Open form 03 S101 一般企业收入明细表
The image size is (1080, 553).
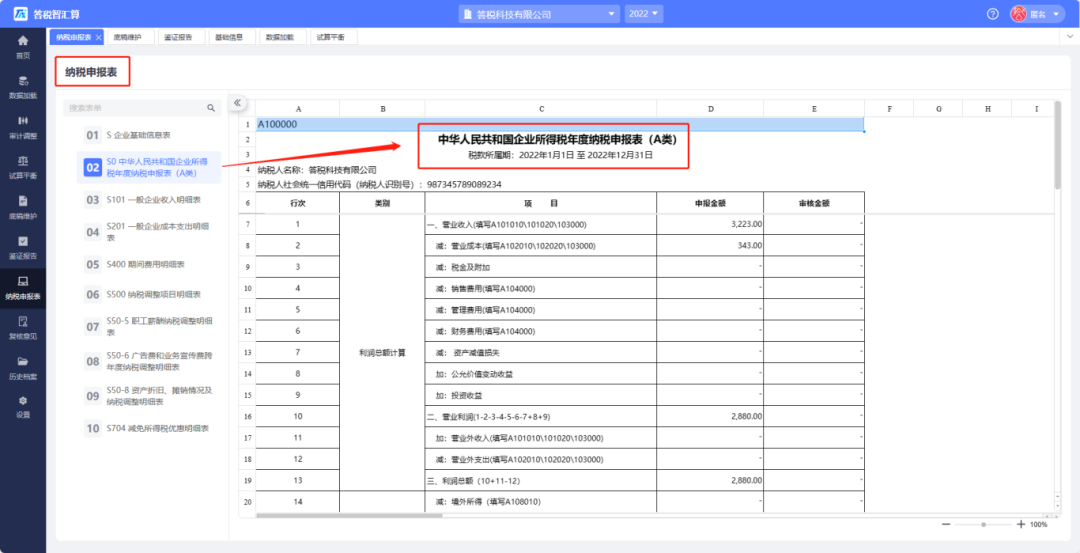coord(149,200)
